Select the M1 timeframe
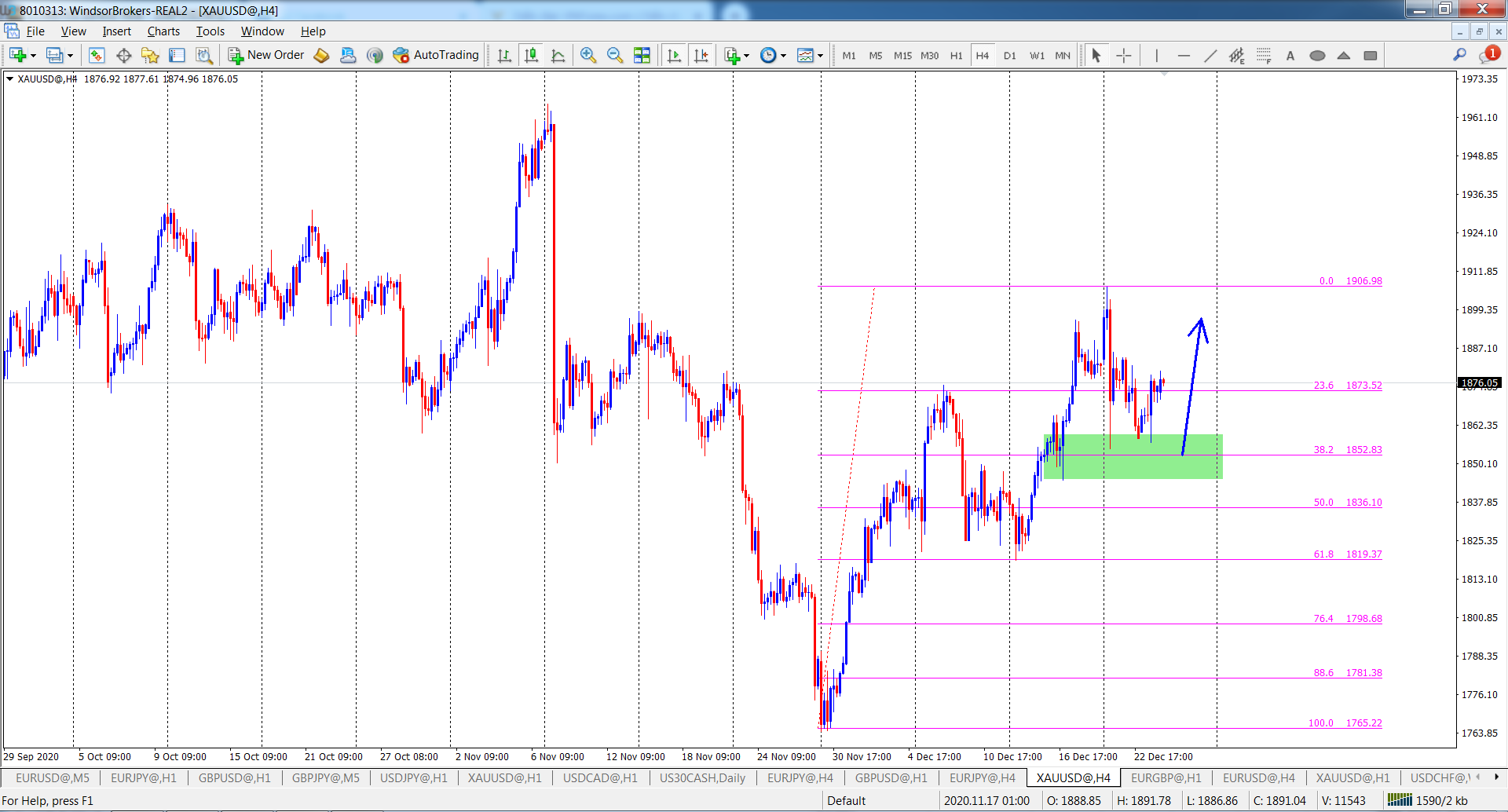1508x812 pixels. tap(849, 56)
